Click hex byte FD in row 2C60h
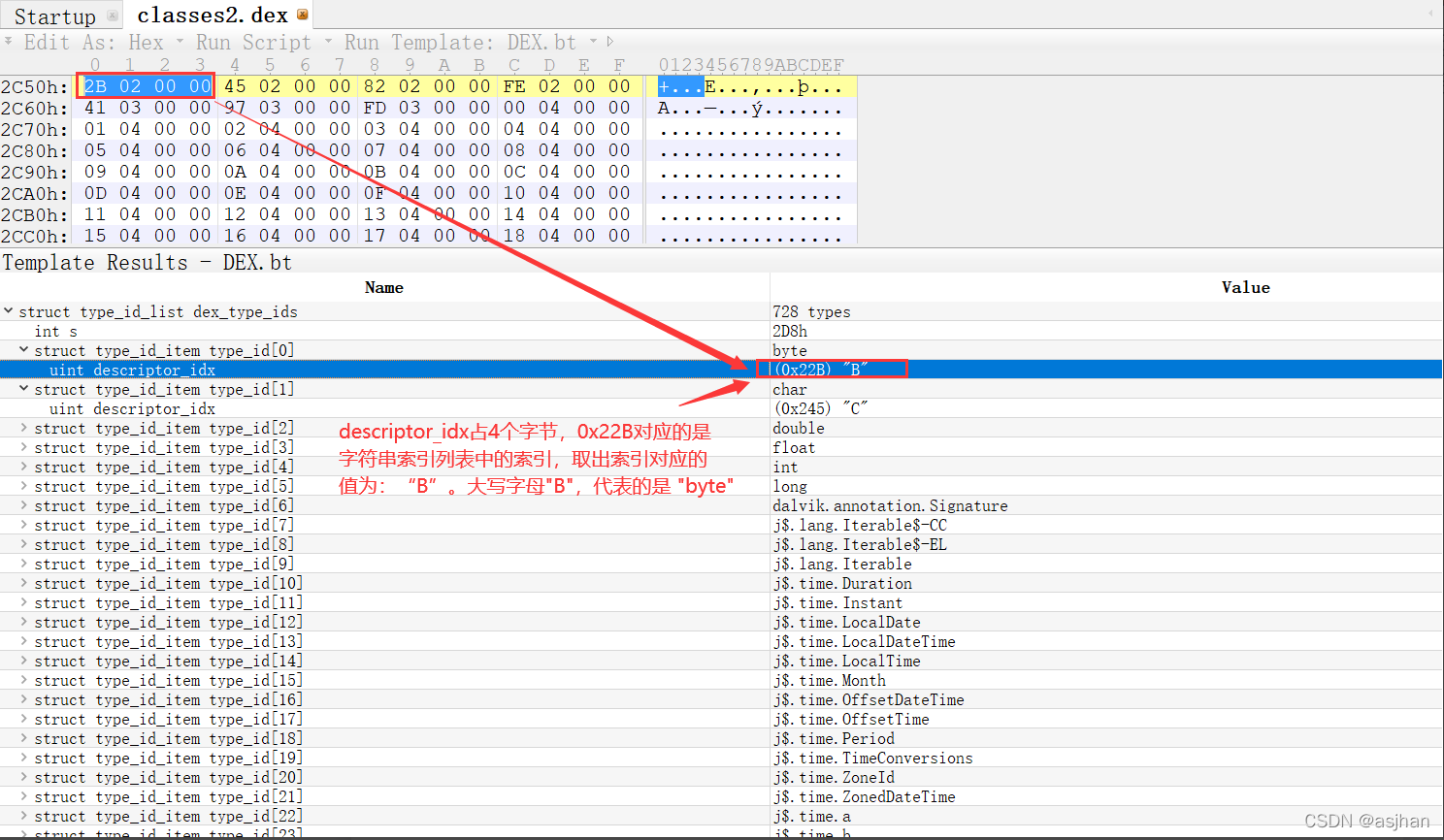 click(375, 108)
